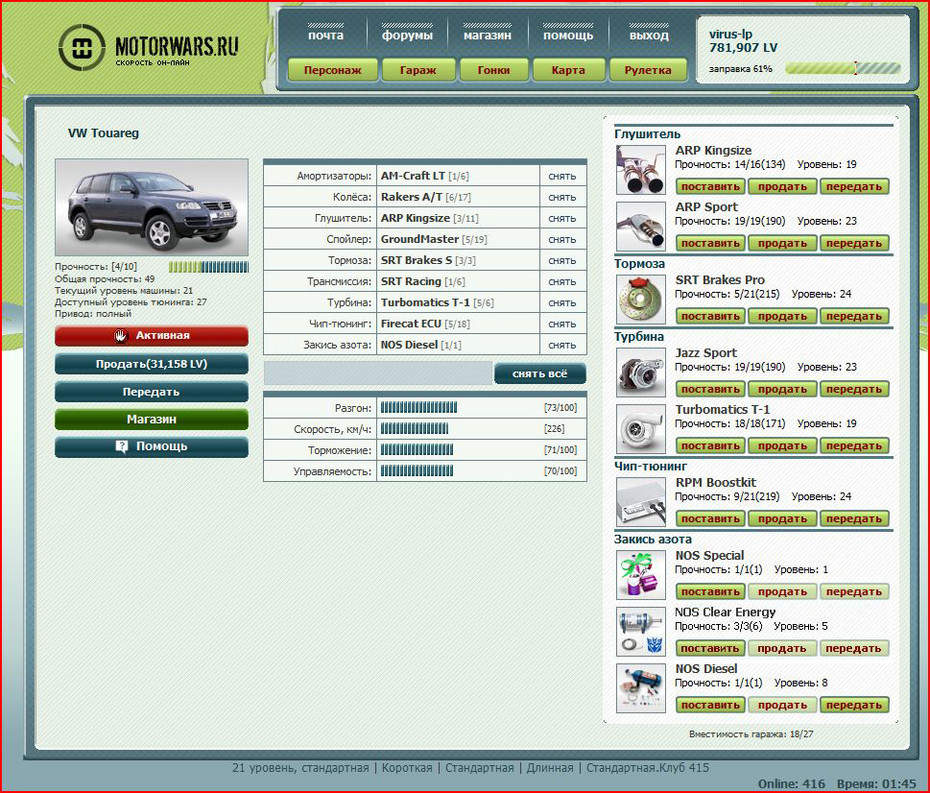930x793 pixels.
Task: Switch to the Рулетка tab
Action: [x=648, y=70]
